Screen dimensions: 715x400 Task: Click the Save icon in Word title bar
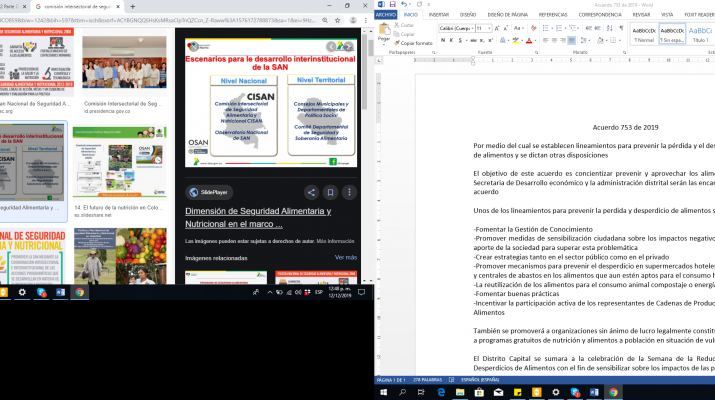[393, 4]
